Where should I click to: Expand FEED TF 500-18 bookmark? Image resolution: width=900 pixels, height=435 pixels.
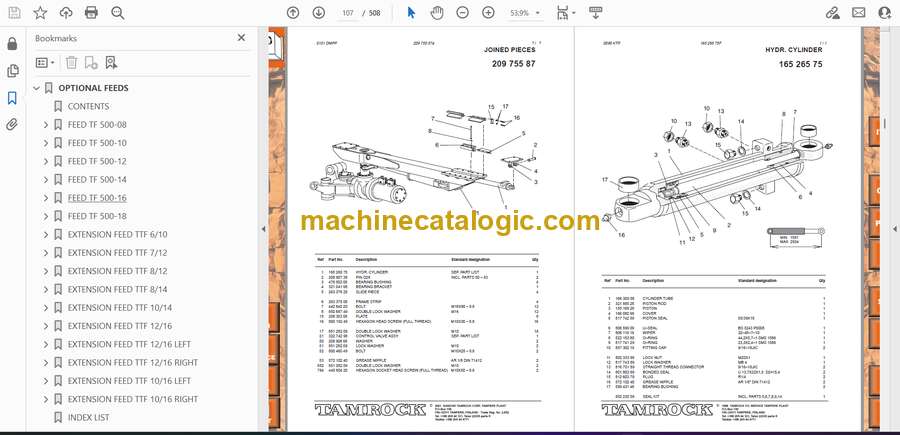[46, 216]
